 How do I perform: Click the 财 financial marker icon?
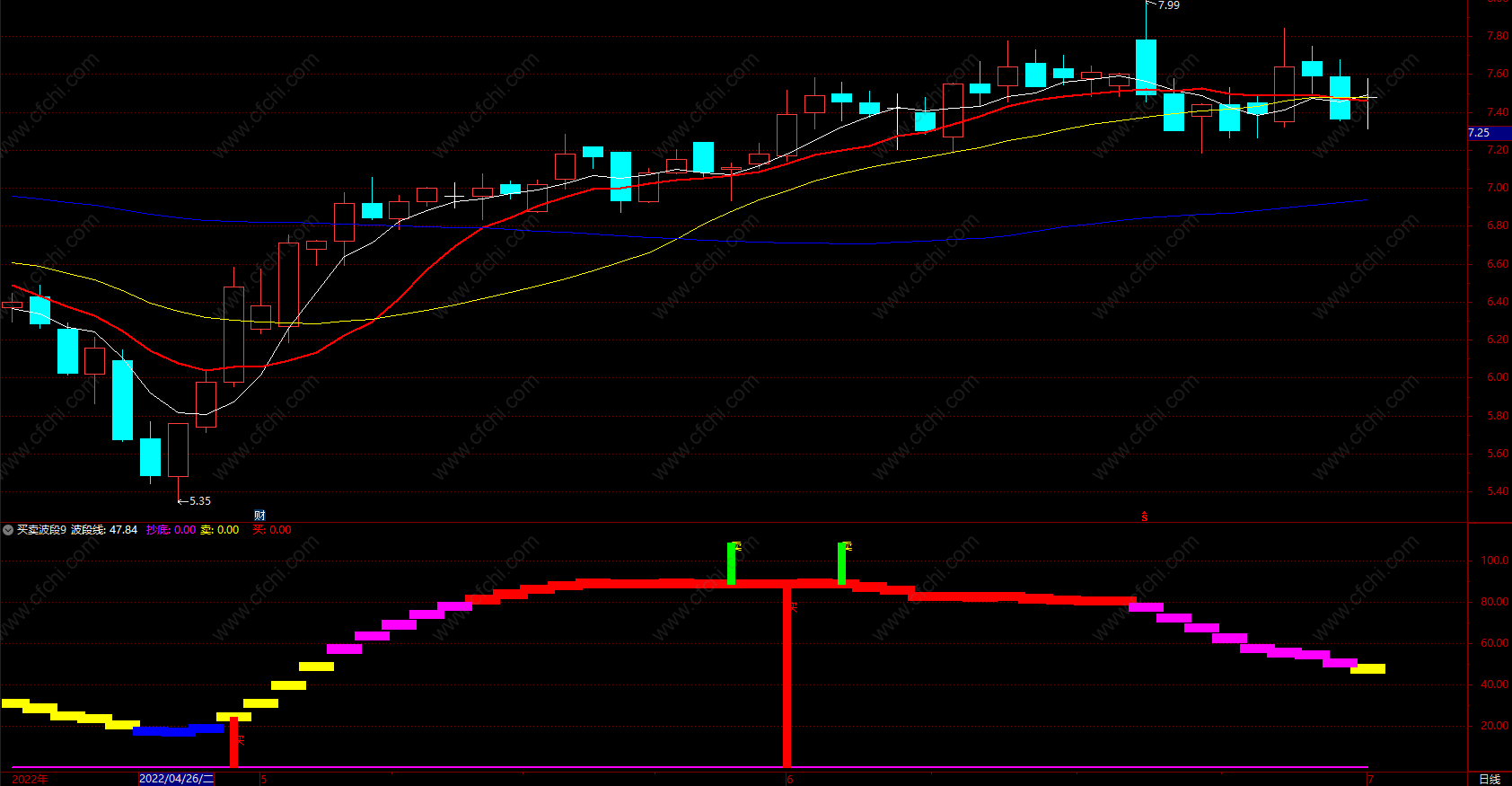point(259,516)
